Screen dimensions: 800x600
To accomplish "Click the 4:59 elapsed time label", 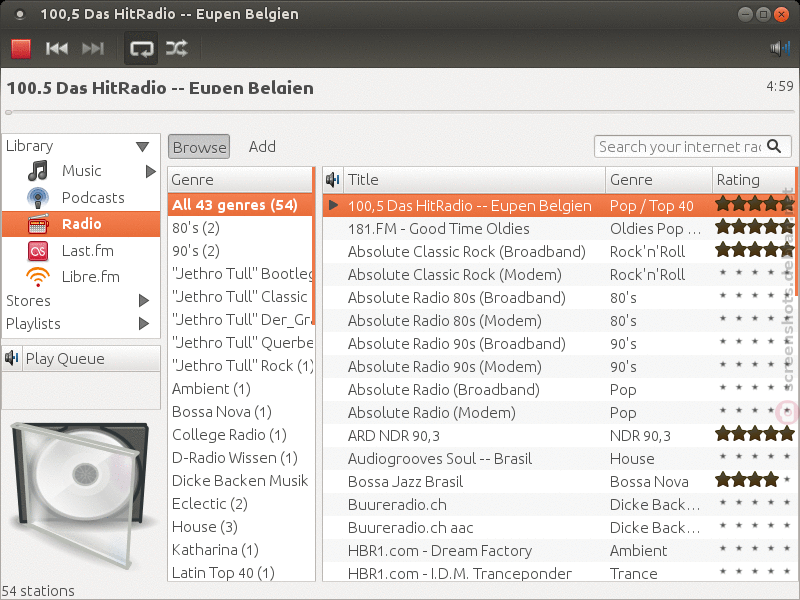I will (x=780, y=86).
